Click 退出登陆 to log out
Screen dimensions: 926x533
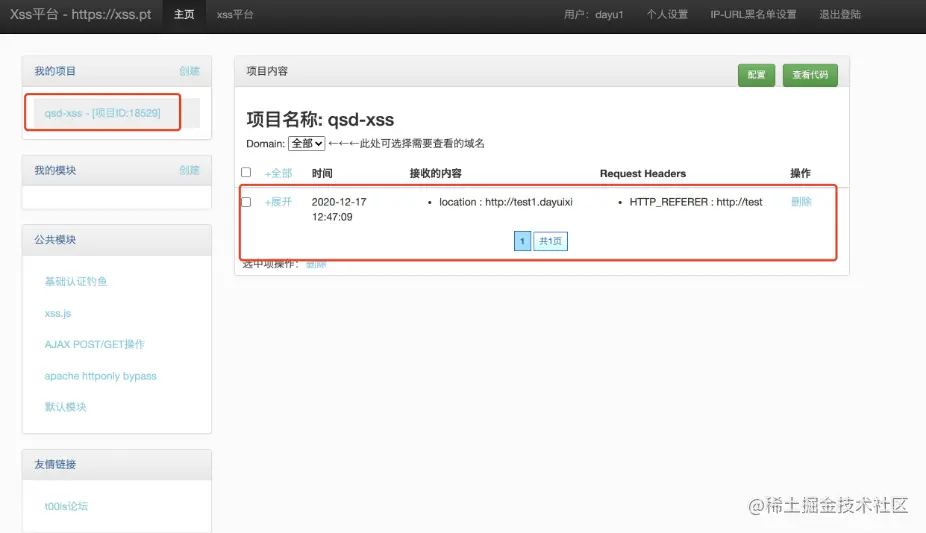tap(840, 14)
